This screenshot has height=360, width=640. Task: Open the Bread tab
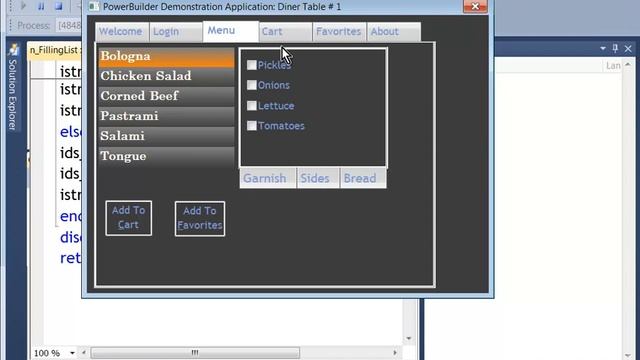363,178
